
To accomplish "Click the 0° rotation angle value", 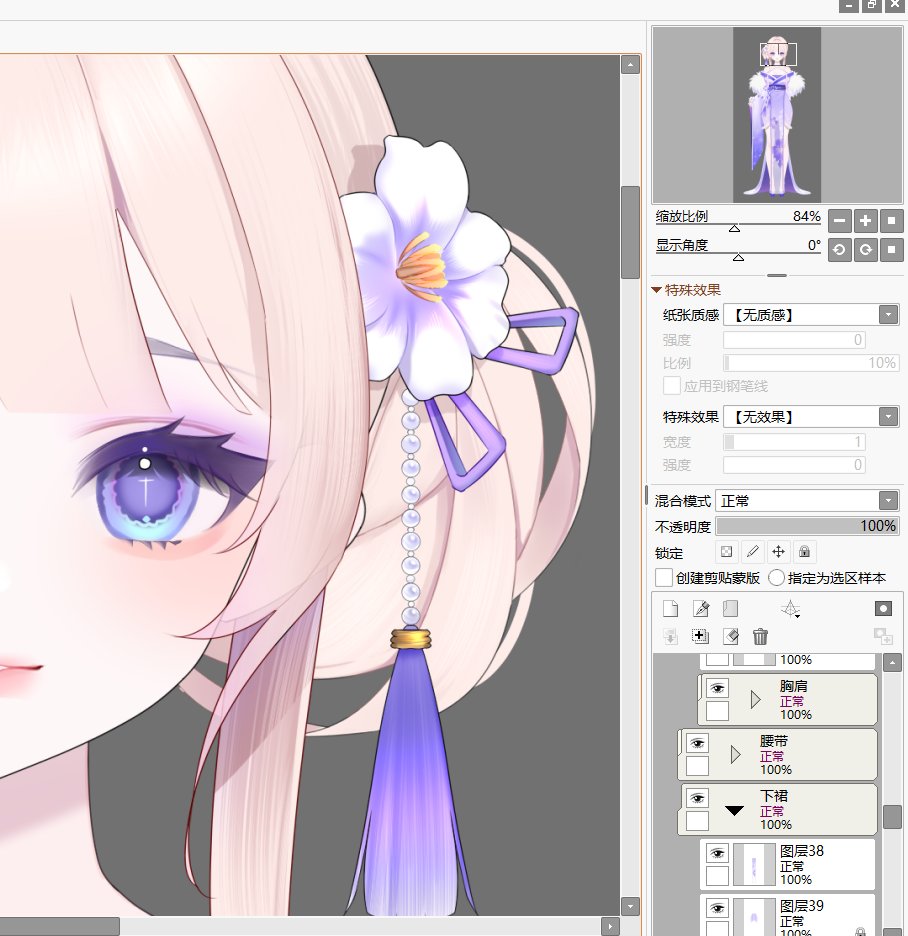I will pyautogui.click(x=814, y=245).
